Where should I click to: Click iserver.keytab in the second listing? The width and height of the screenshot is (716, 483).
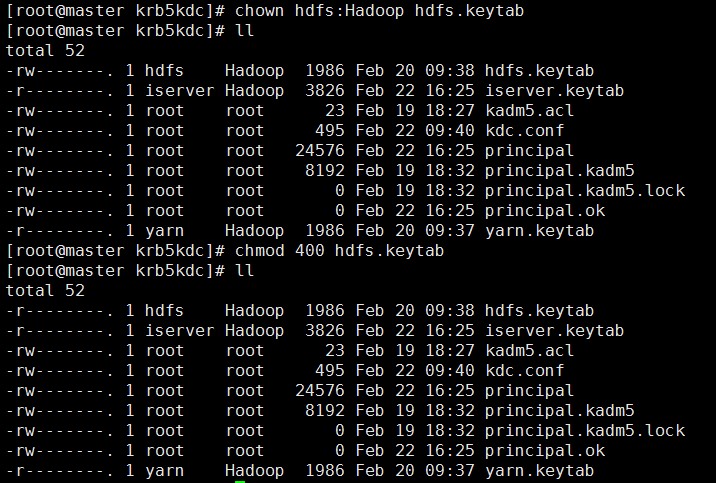(x=554, y=331)
